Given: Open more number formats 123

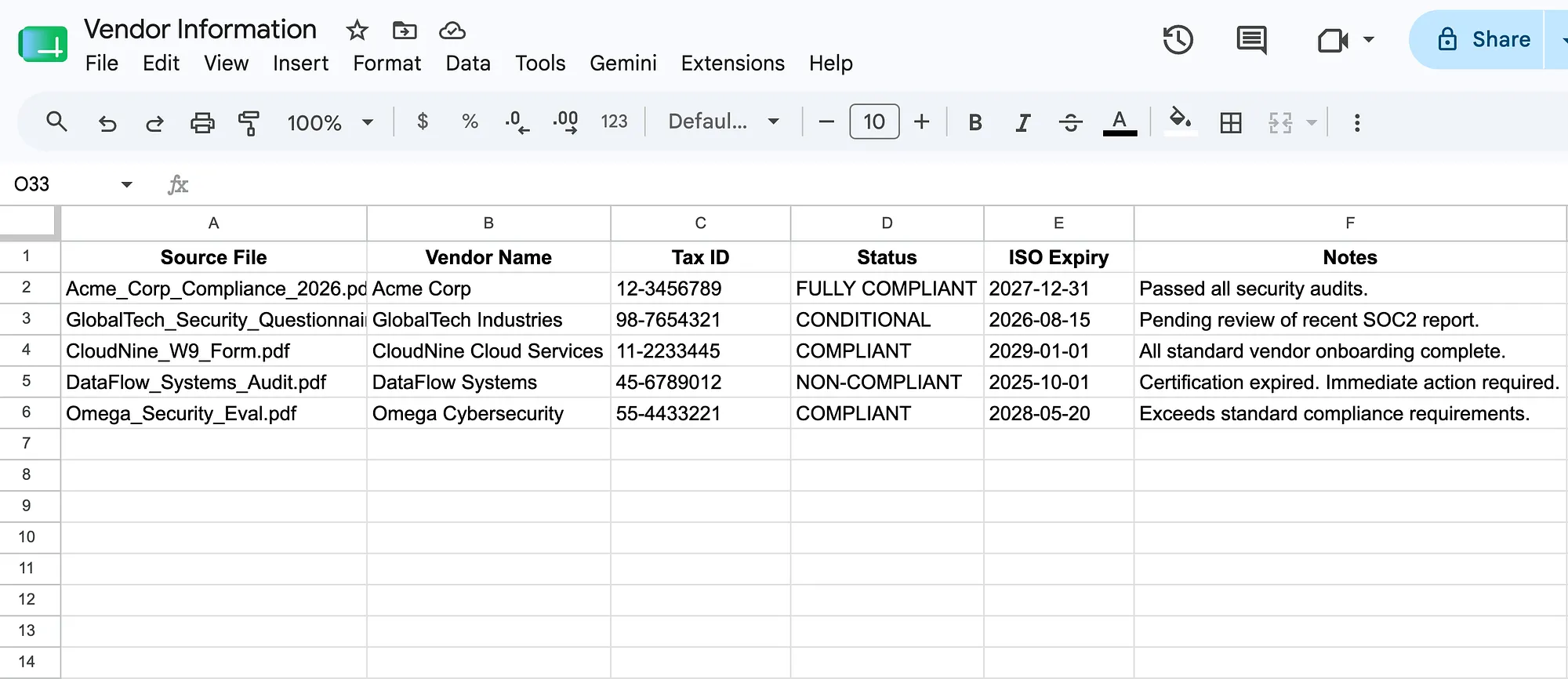Looking at the screenshot, I should click(x=614, y=122).
